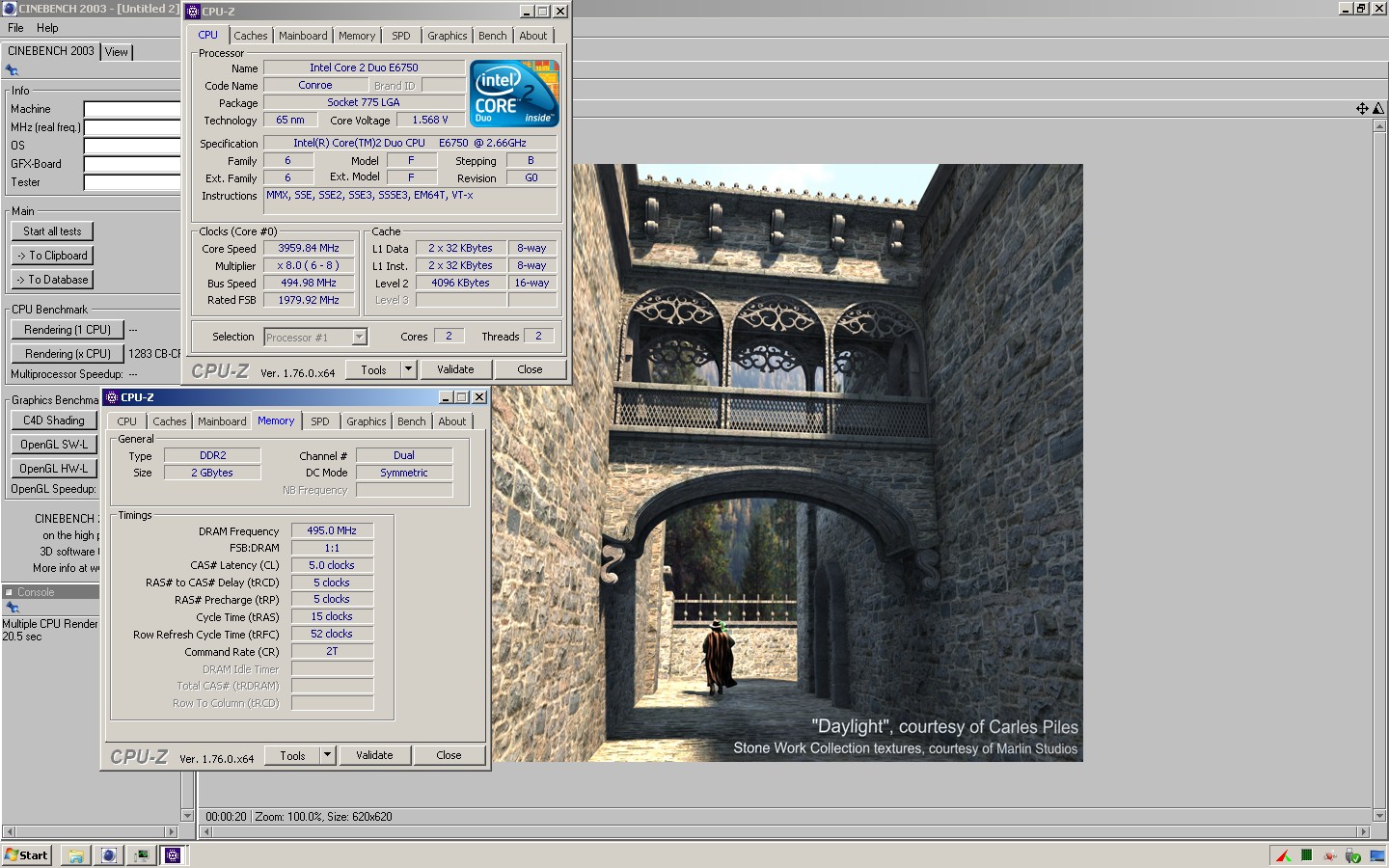The image size is (1389, 868).
Task: Open Tools dropdown arrow in CPU-Z Memory window
Action: (327, 755)
